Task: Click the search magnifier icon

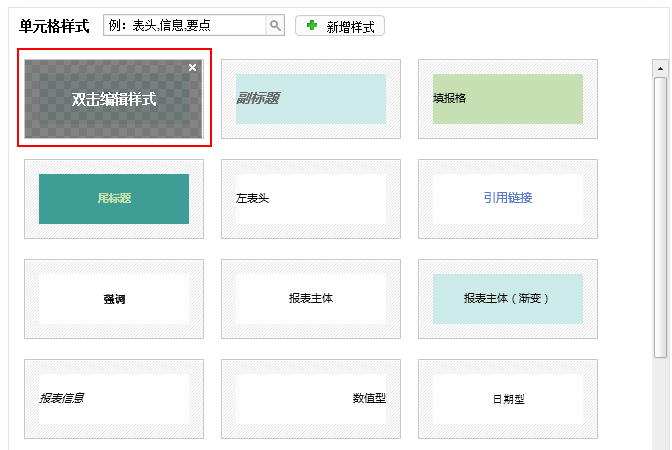Action: point(275,25)
